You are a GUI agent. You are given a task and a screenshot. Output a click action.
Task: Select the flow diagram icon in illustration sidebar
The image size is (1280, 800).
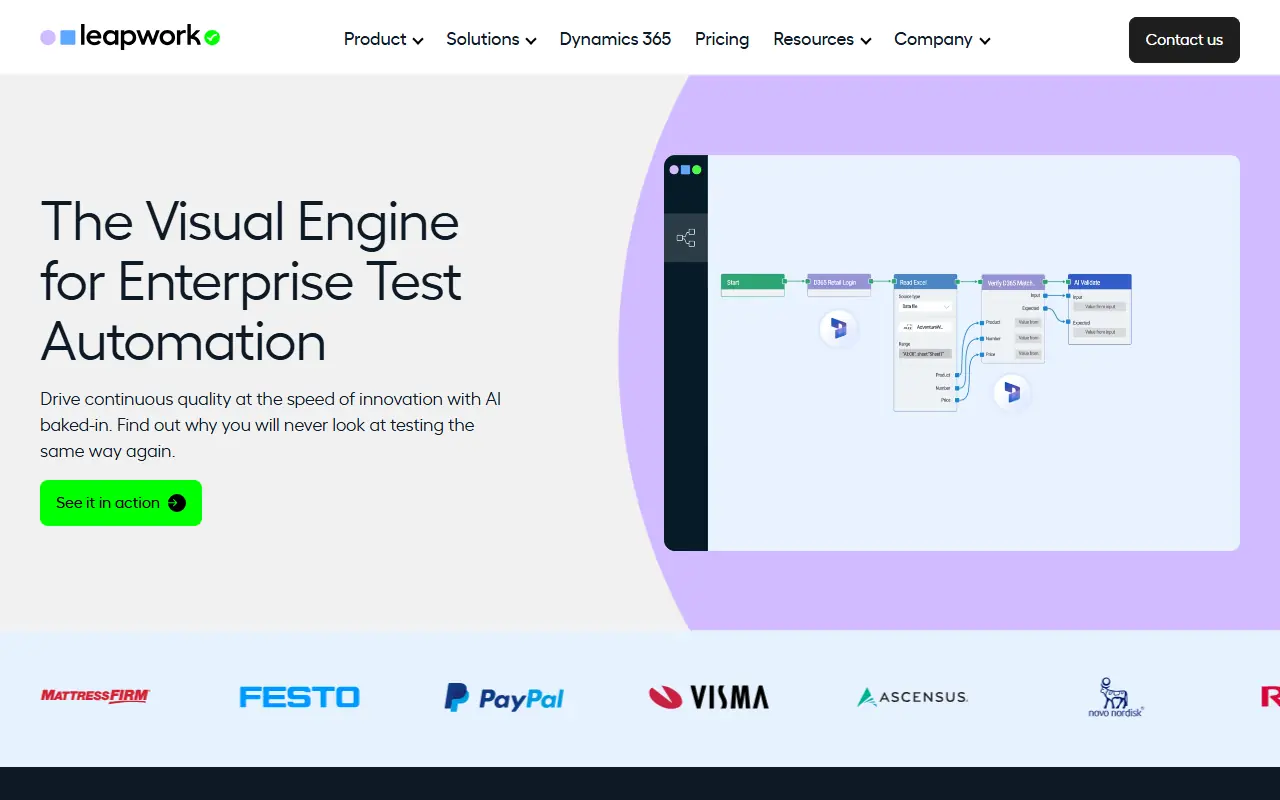click(686, 238)
